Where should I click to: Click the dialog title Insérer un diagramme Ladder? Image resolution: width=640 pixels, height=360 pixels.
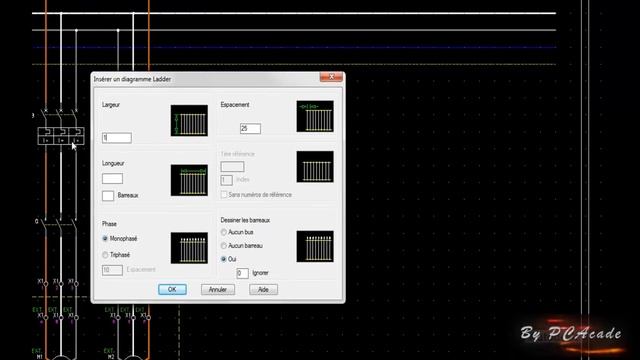(133, 79)
